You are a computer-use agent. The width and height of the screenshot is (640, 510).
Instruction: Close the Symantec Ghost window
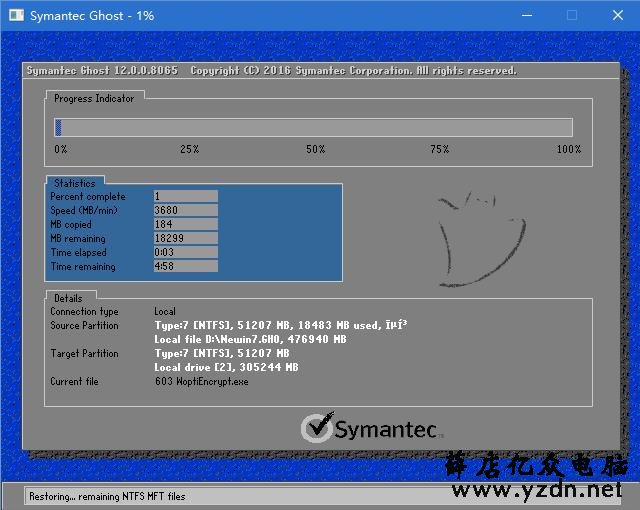pos(618,16)
